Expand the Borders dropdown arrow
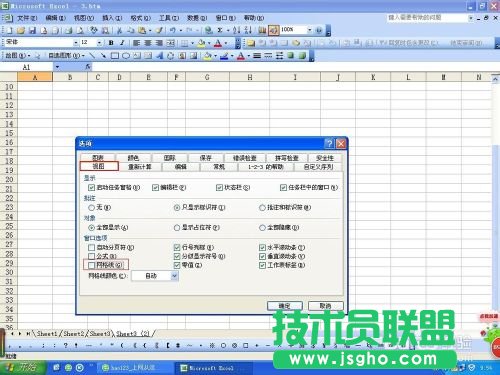Screen dimensions: 500x375 coord(192,43)
